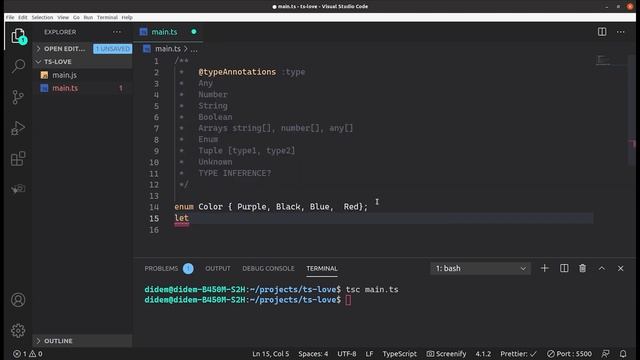Select the Terminal panel tab
This screenshot has height=360, width=640.
[x=322, y=269]
